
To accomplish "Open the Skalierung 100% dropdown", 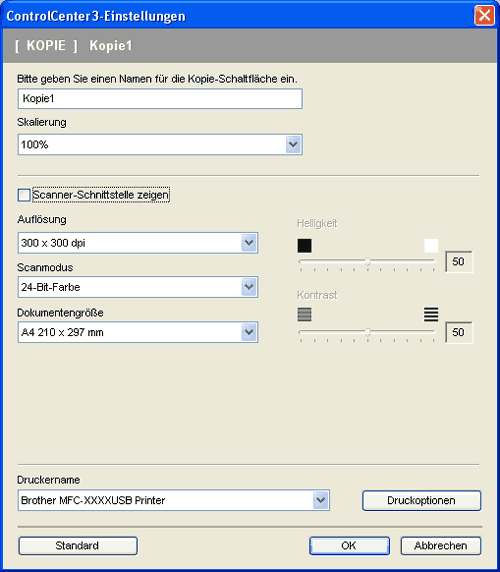I will click(160, 144).
